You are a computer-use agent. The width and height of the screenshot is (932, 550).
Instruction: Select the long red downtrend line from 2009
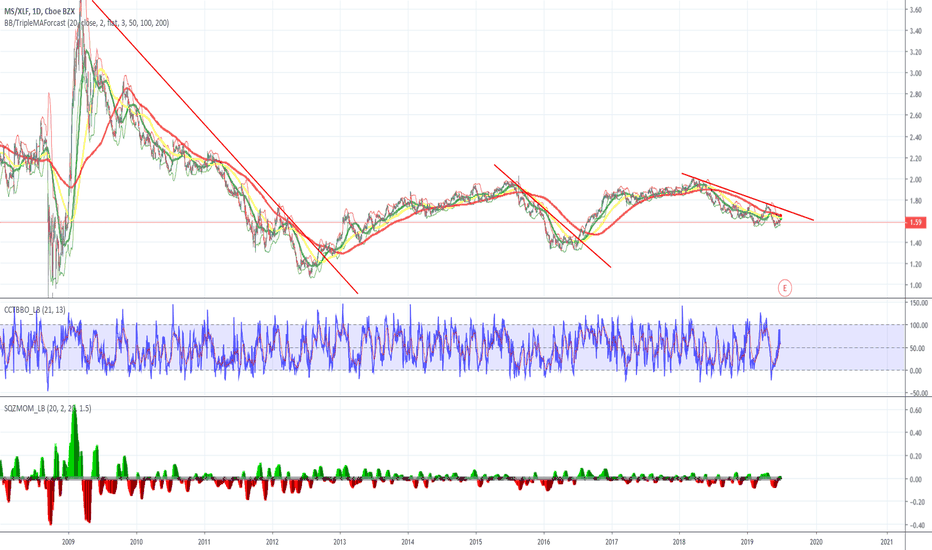[x=226, y=149]
